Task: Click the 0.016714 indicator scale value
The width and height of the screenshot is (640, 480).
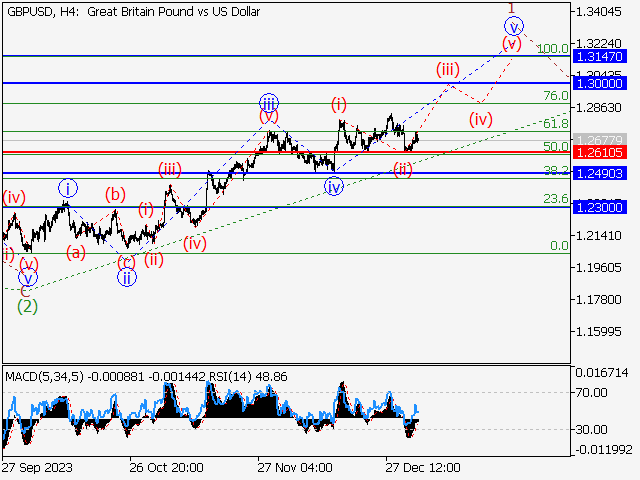Action: click(602, 373)
